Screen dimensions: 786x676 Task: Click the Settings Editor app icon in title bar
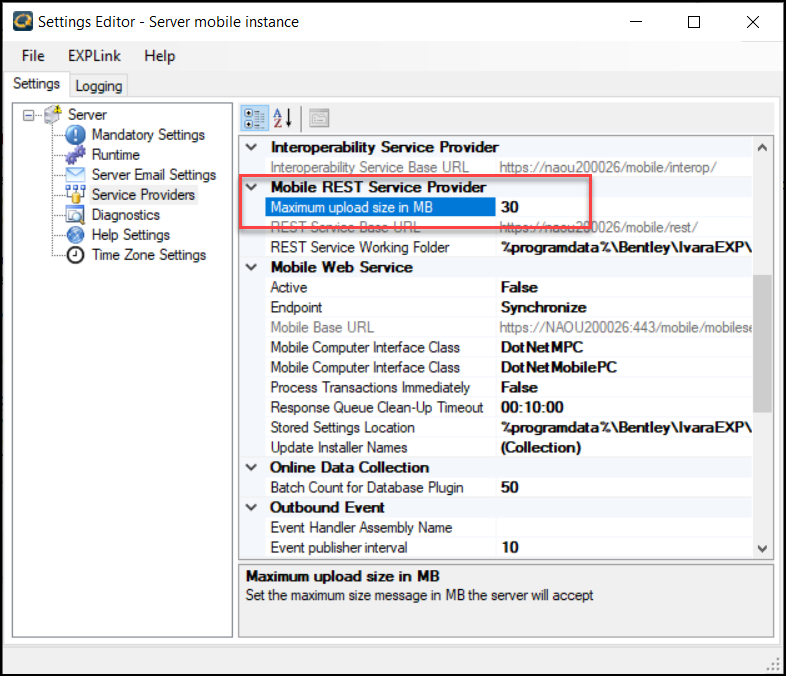click(x=23, y=22)
